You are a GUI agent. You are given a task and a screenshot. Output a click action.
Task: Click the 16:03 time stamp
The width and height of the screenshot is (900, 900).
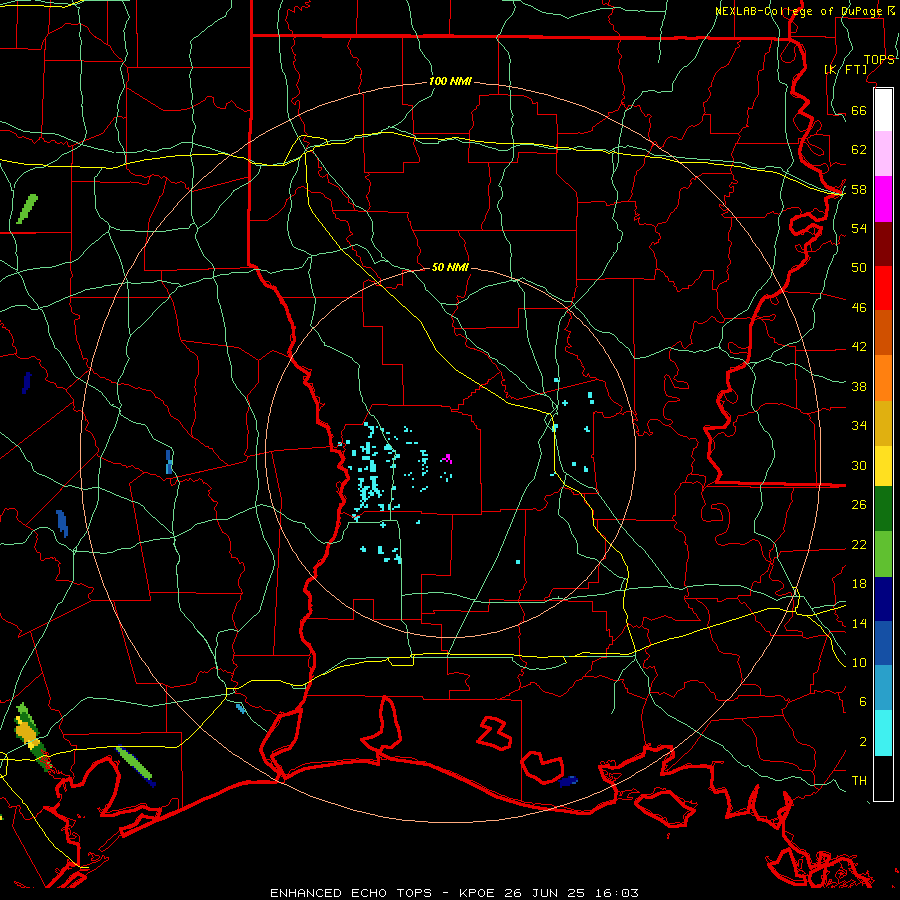(x=617, y=893)
